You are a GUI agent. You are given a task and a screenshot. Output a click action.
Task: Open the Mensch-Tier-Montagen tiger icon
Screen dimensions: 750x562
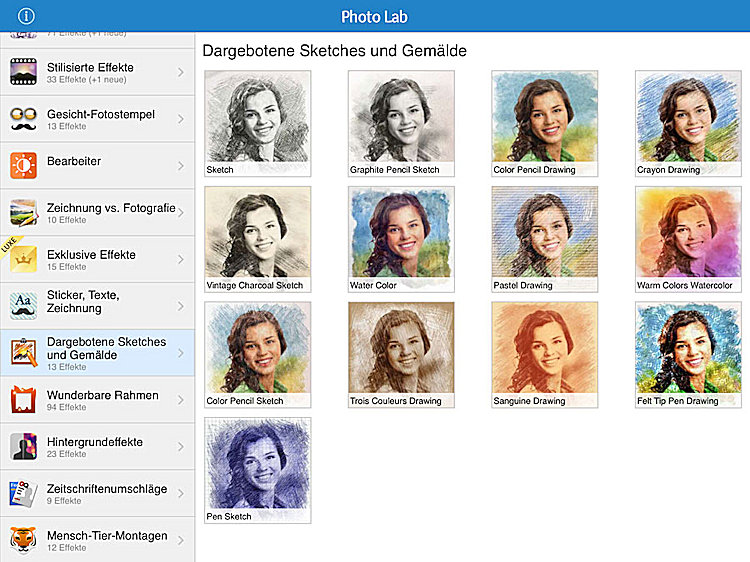(23, 540)
